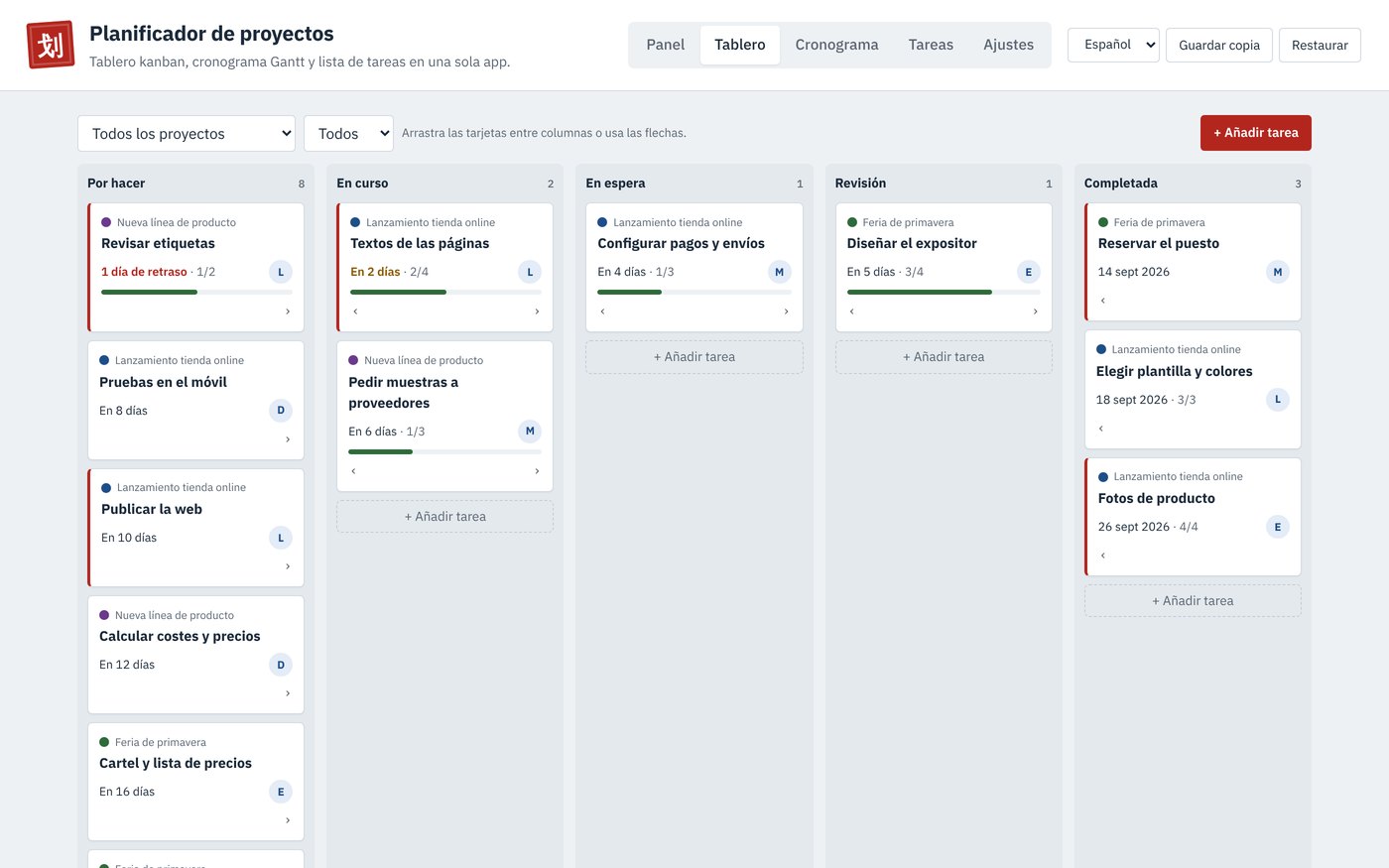Open the Todos los proyectos dropdown
Viewport: 1389px width, 868px height.
tap(187, 133)
